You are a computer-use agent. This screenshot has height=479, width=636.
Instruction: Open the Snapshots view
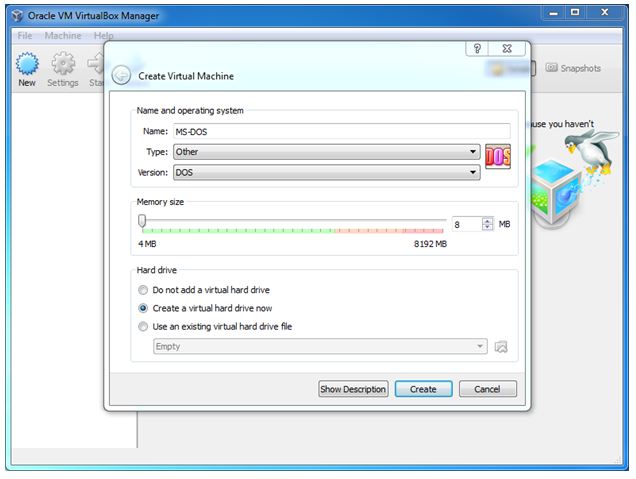pyautogui.click(x=574, y=68)
